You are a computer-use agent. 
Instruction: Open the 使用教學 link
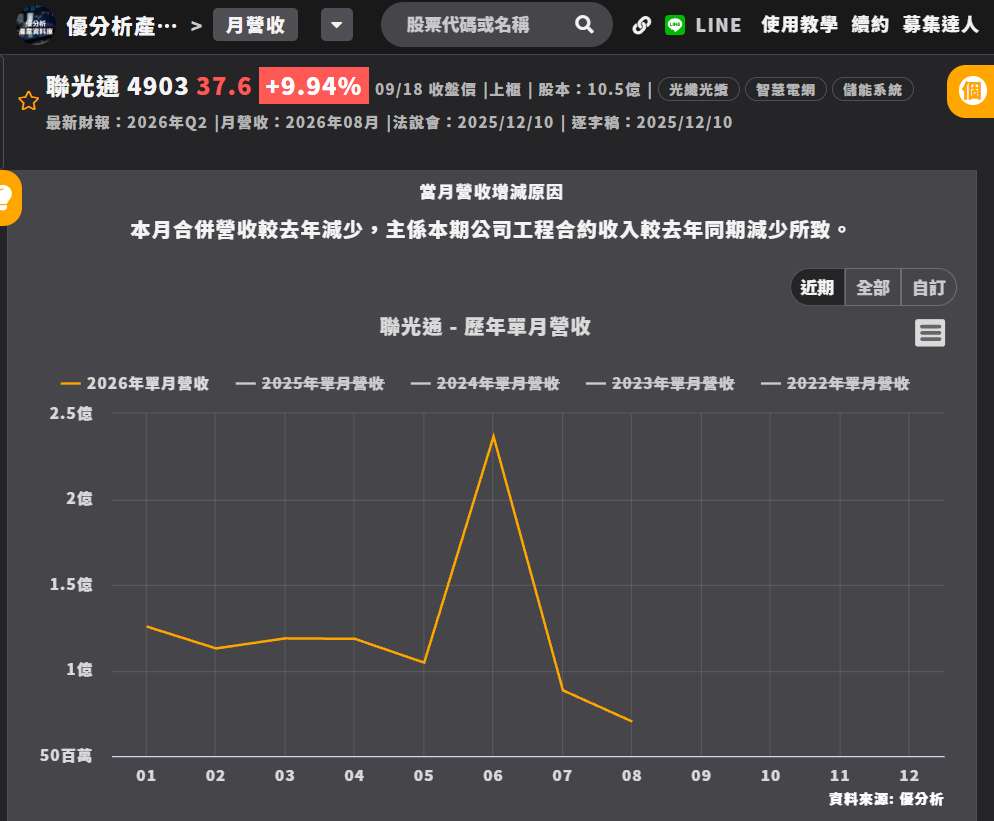799,25
